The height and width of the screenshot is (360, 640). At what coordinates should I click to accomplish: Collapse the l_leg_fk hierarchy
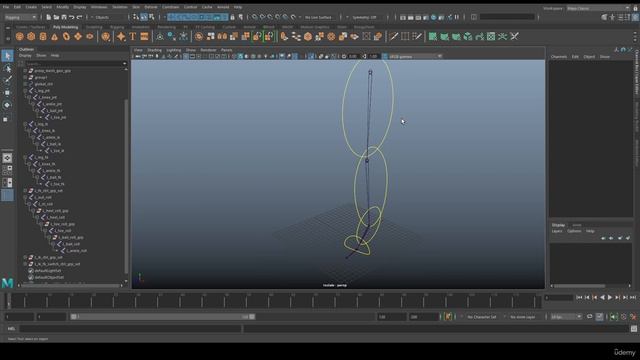coord(25,157)
